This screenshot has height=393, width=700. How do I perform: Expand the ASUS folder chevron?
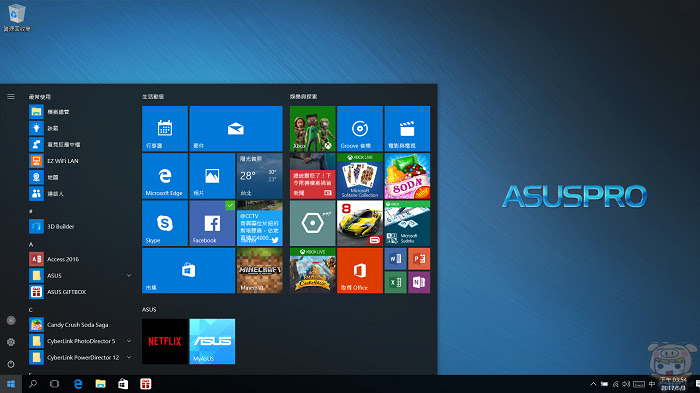click(x=129, y=276)
